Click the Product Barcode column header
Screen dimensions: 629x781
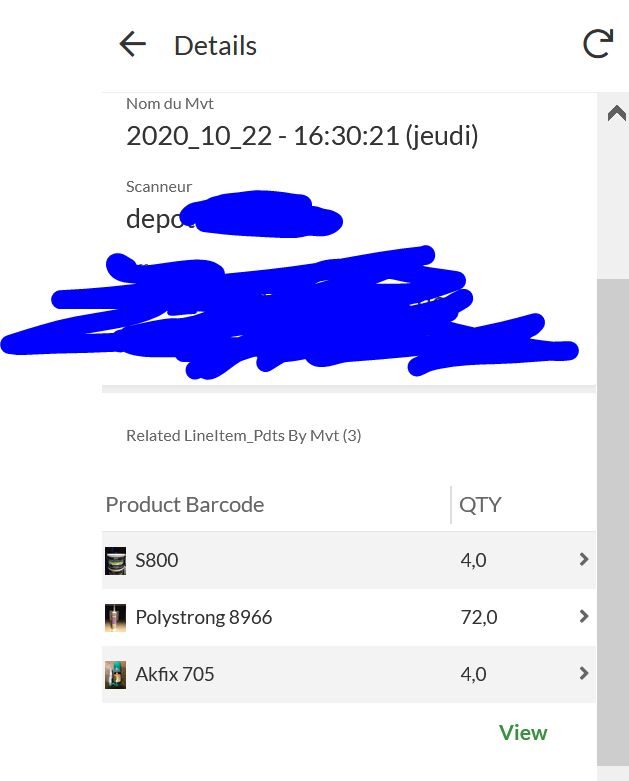coord(185,504)
